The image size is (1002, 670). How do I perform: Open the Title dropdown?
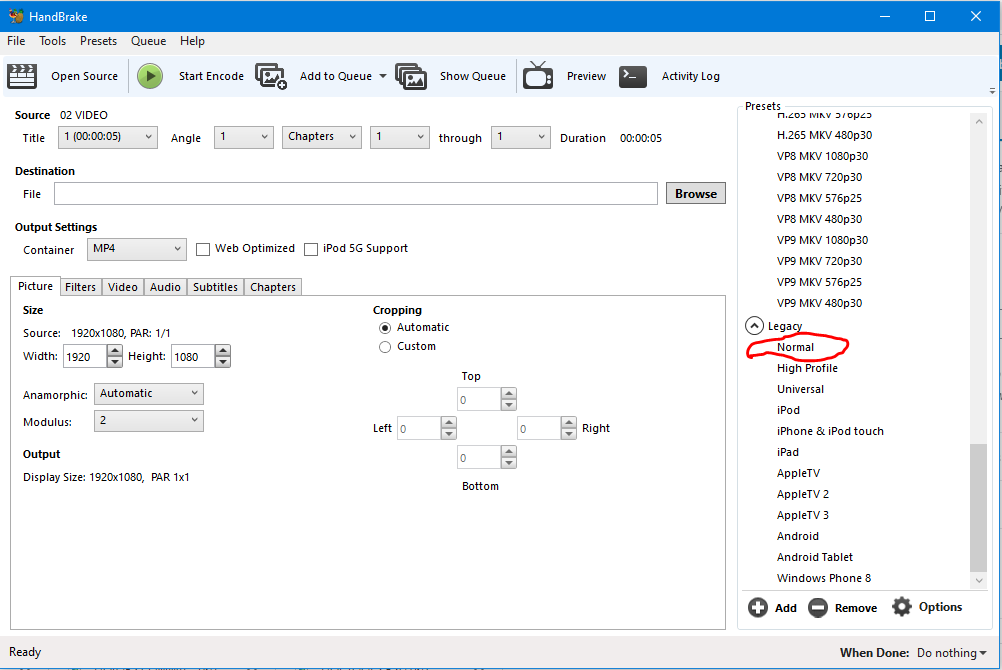point(107,137)
